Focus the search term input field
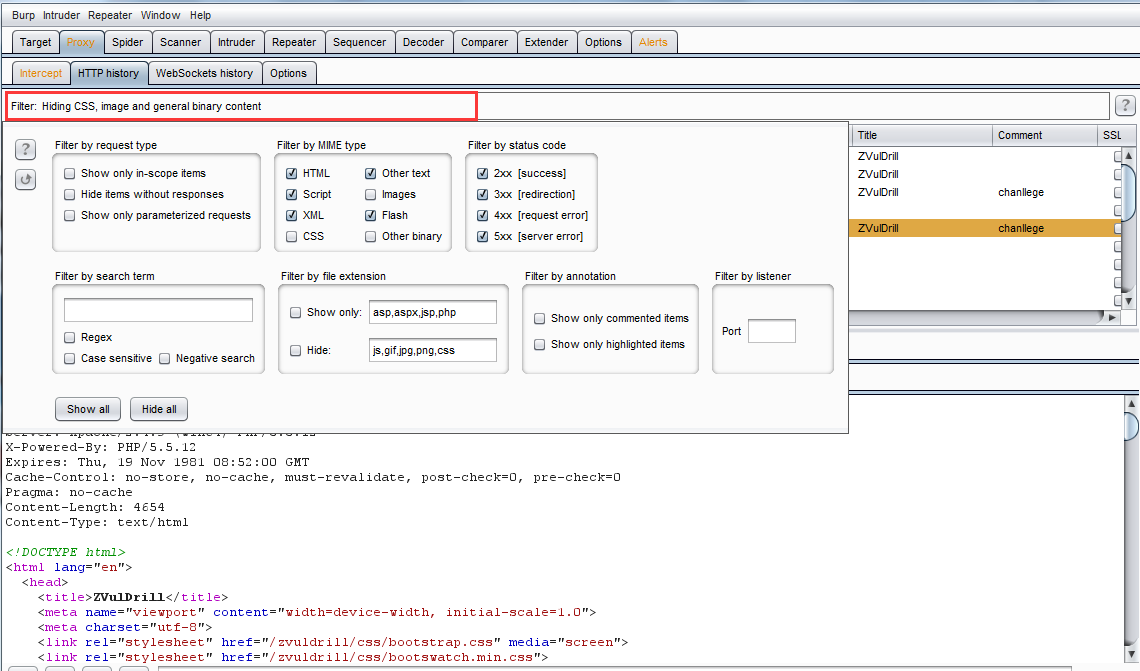1140x671 pixels. pyautogui.click(x=158, y=310)
